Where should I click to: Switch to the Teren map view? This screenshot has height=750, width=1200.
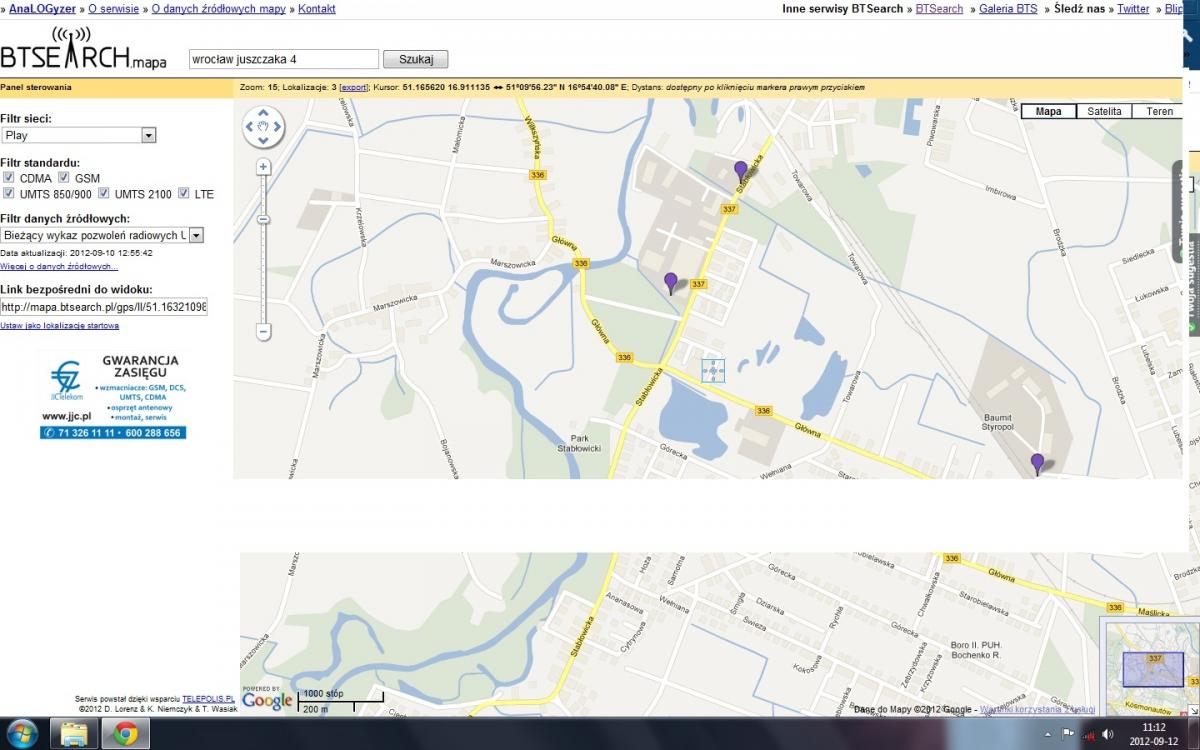pos(1159,112)
